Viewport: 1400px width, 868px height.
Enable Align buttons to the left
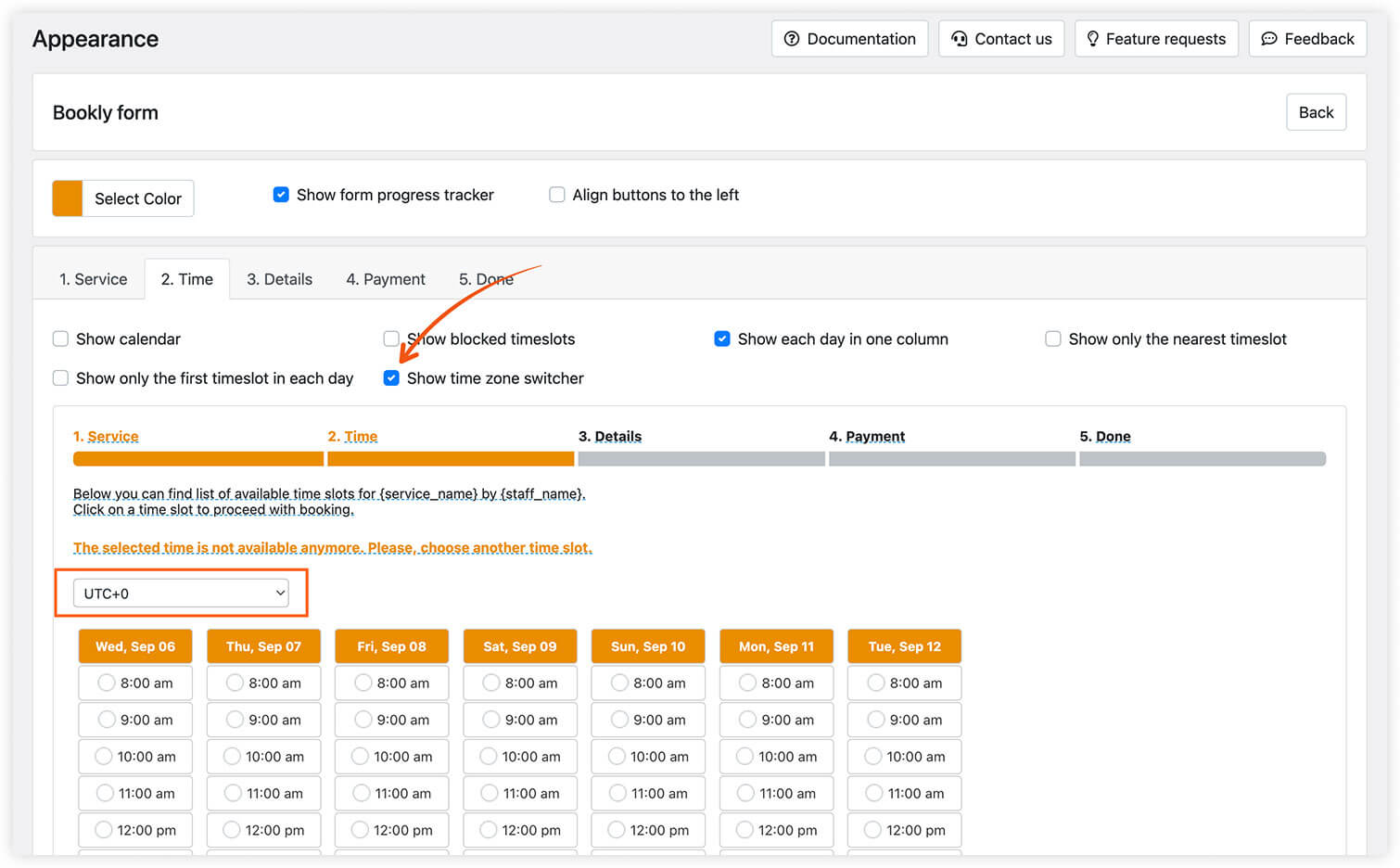[x=556, y=195]
